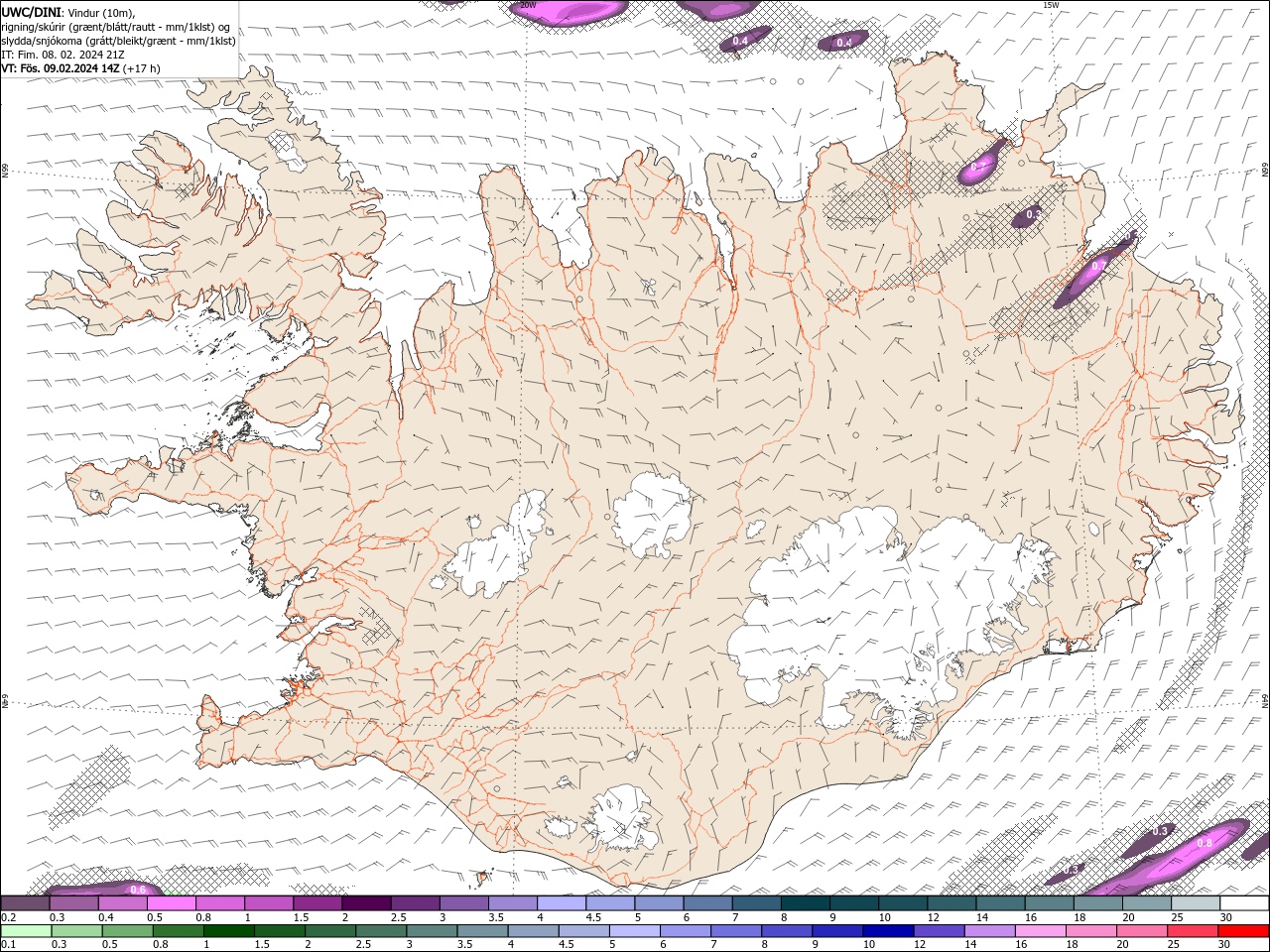This screenshot has height=952, width=1270.
Task: Click the '12' label on the lower rain scale
Action: click(x=920, y=944)
